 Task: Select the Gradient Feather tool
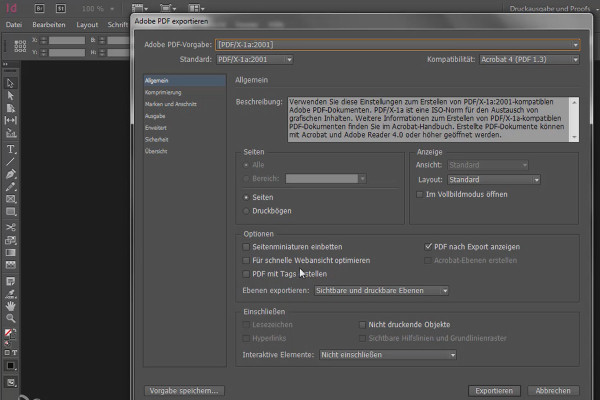[10, 264]
